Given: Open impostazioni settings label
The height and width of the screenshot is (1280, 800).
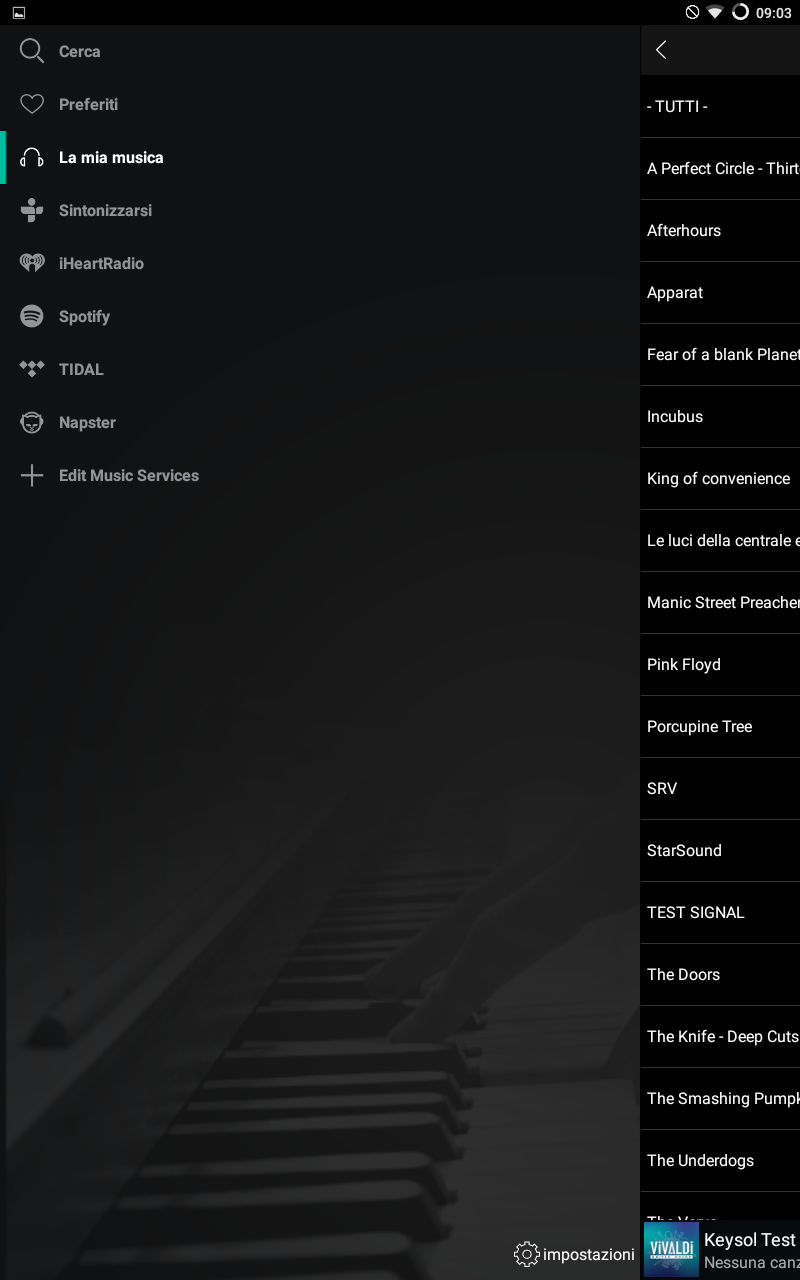Looking at the screenshot, I should [x=589, y=1254].
